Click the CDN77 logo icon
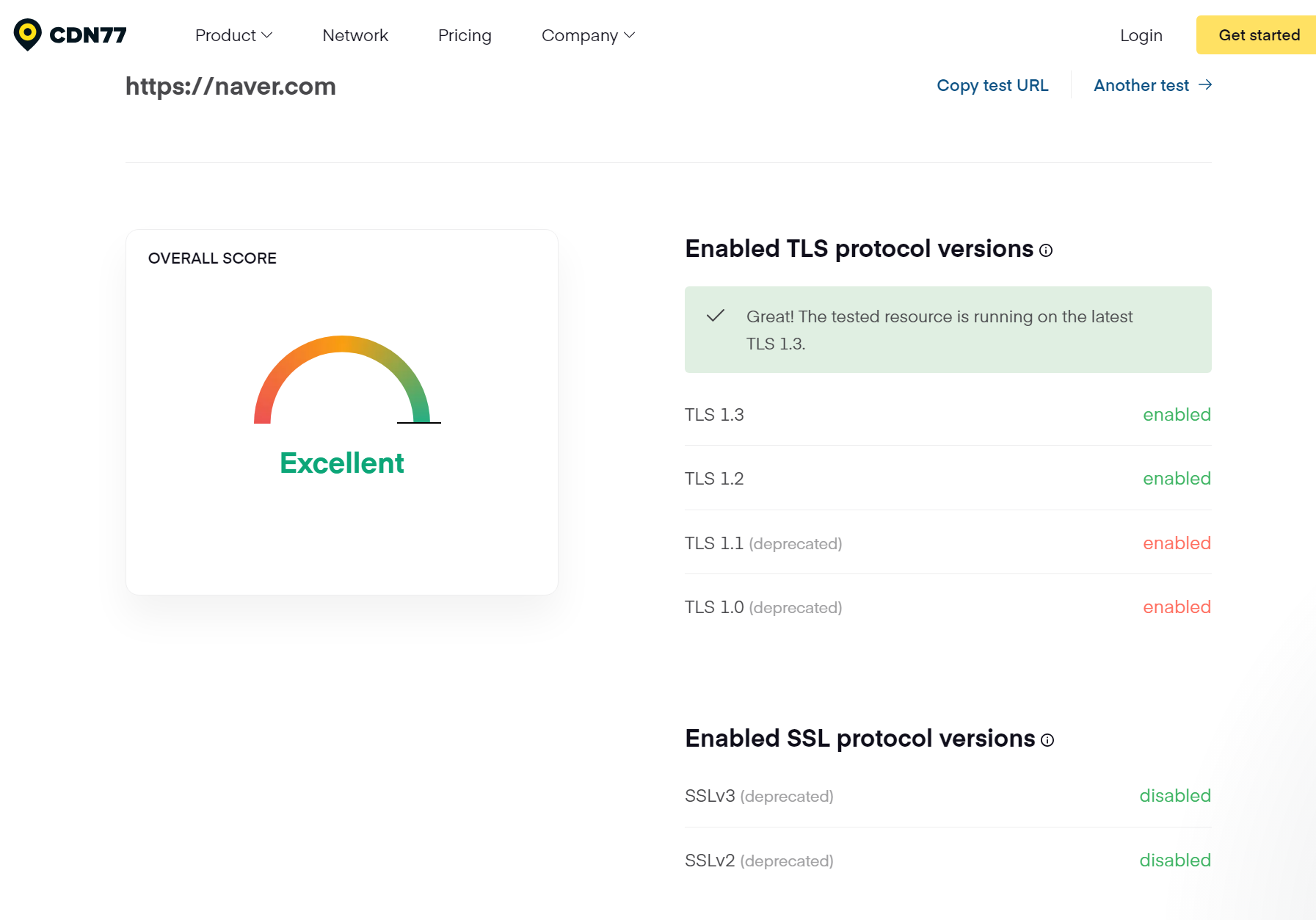 28,35
